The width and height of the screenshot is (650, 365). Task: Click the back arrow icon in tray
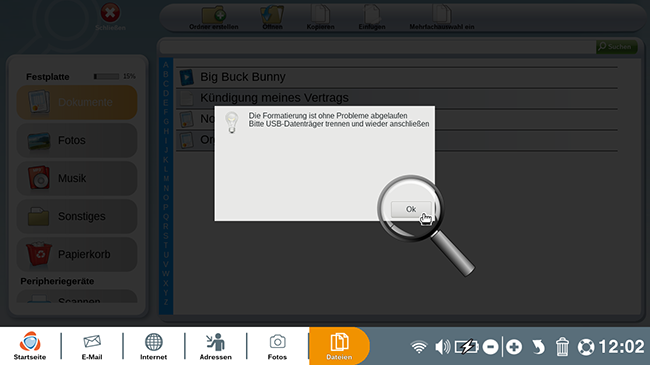point(538,347)
